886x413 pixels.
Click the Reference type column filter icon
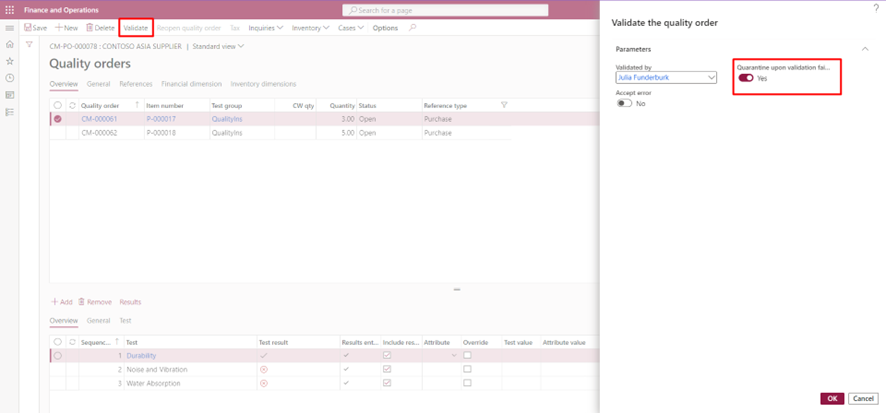point(505,105)
